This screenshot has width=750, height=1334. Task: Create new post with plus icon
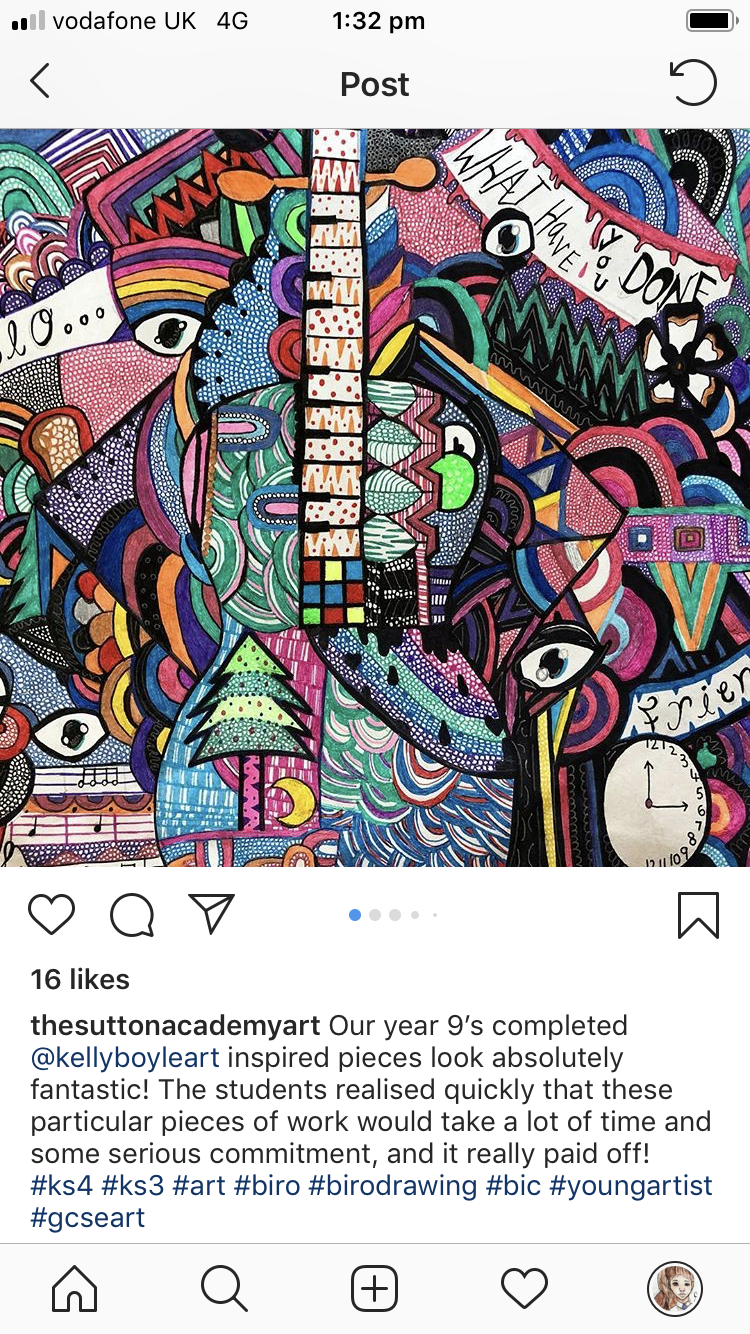[375, 1288]
